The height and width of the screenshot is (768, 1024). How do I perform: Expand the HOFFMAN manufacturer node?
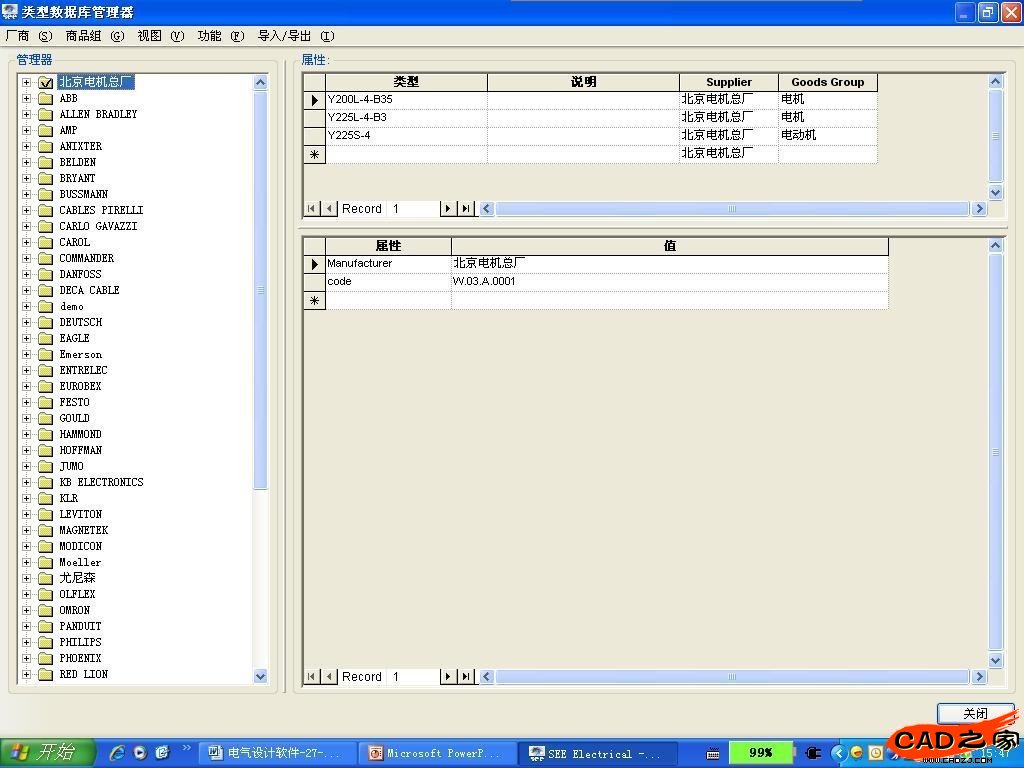pyautogui.click(x=27, y=450)
